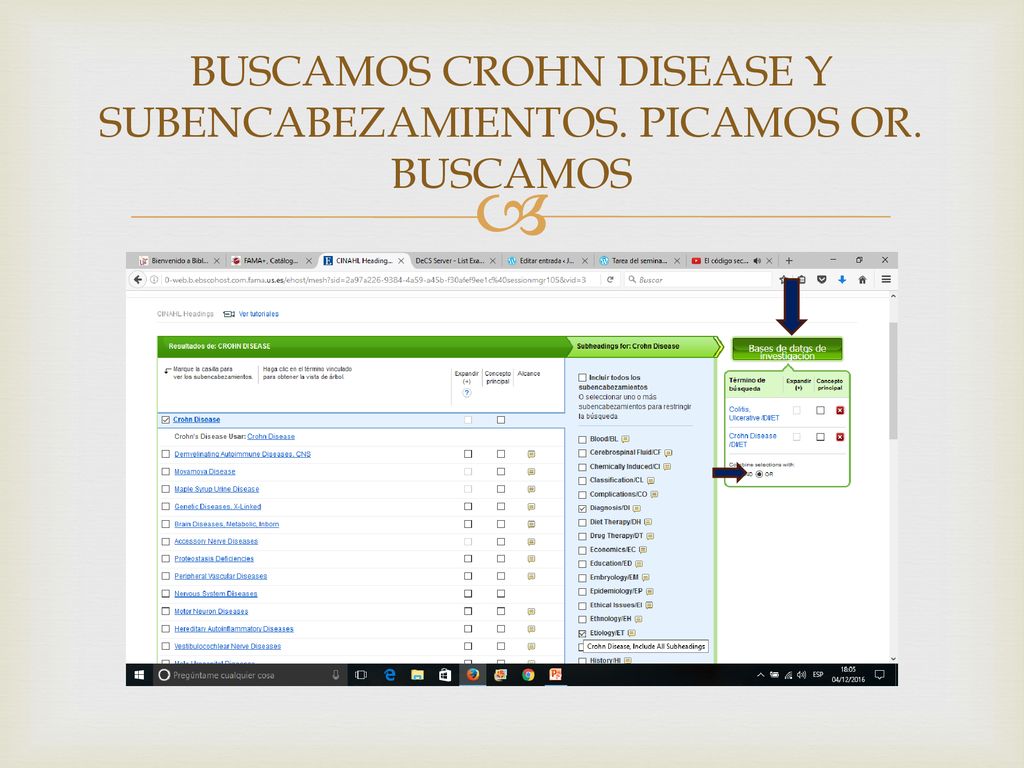Switch to the 'FAMA+, Catálog...' tab
The image size is (1024, 768).
click(x=271, y=261)
